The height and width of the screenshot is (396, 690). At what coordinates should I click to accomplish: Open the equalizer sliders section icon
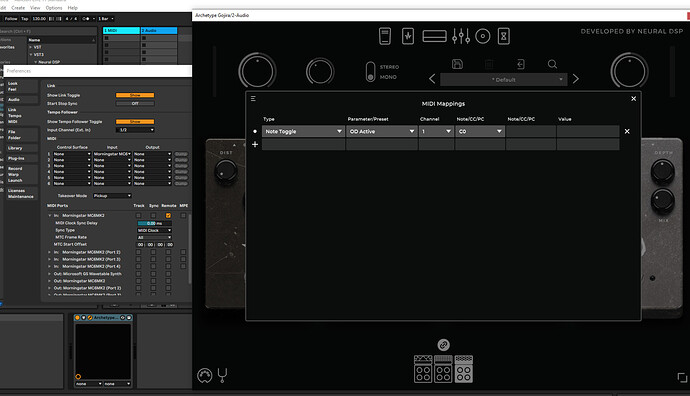pos(461,36)
